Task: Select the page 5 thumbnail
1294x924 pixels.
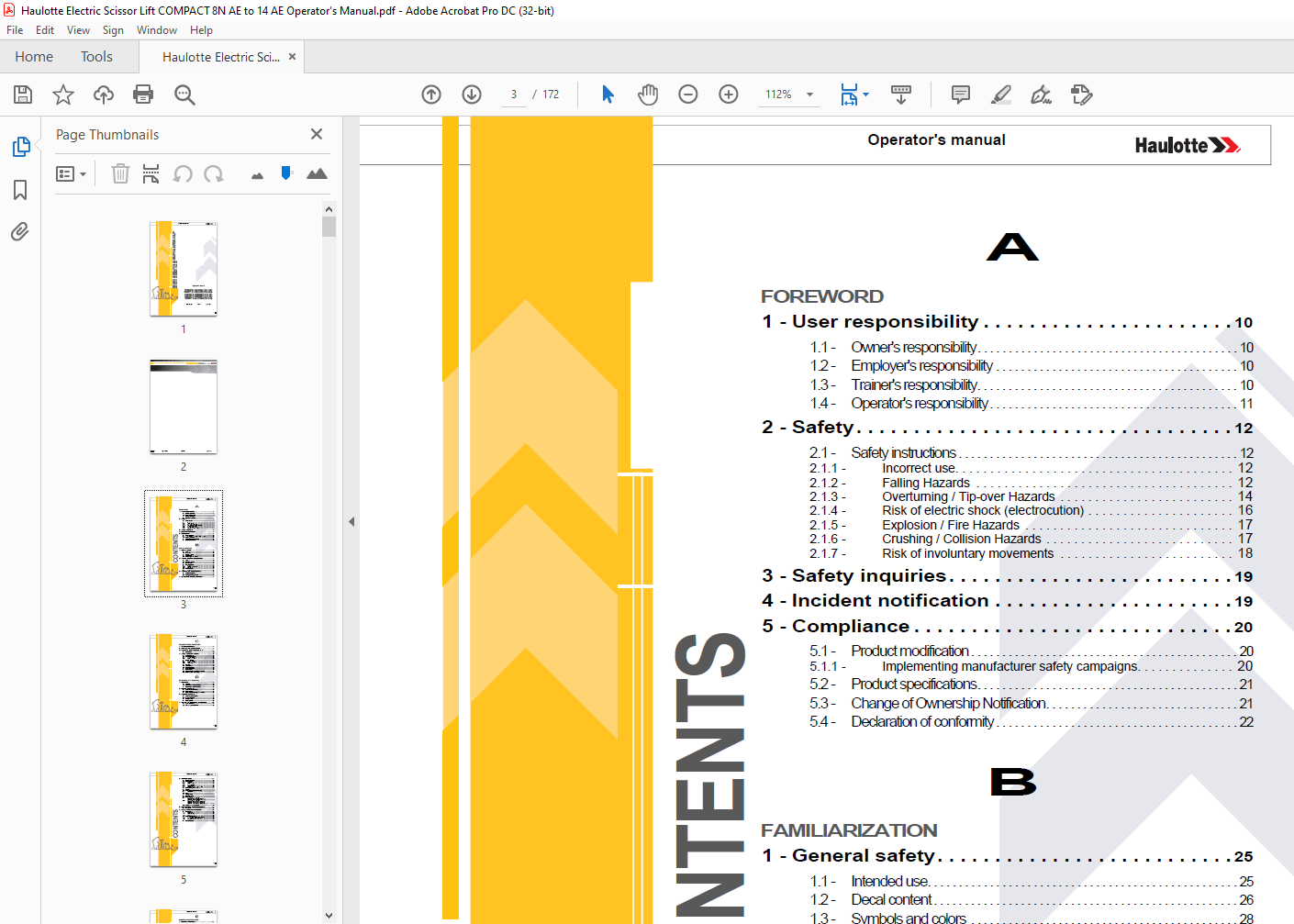Action: pos(184,819)
